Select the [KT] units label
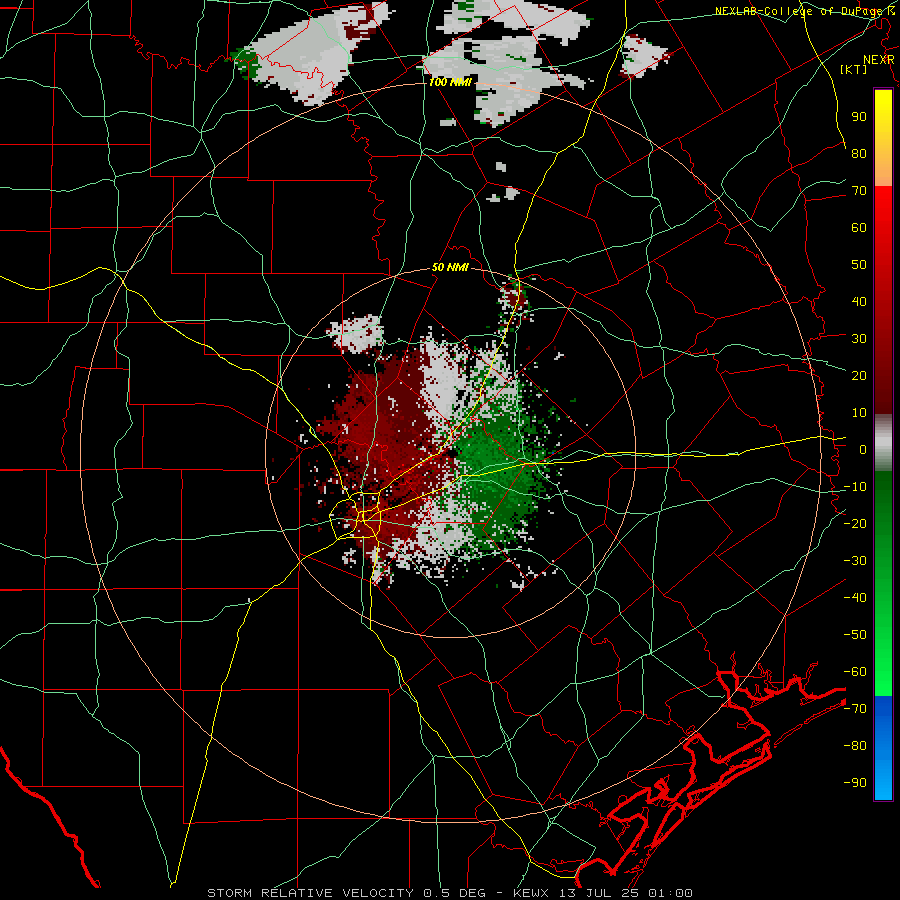Viewport: 900px width, 900px height. point(854,69)
